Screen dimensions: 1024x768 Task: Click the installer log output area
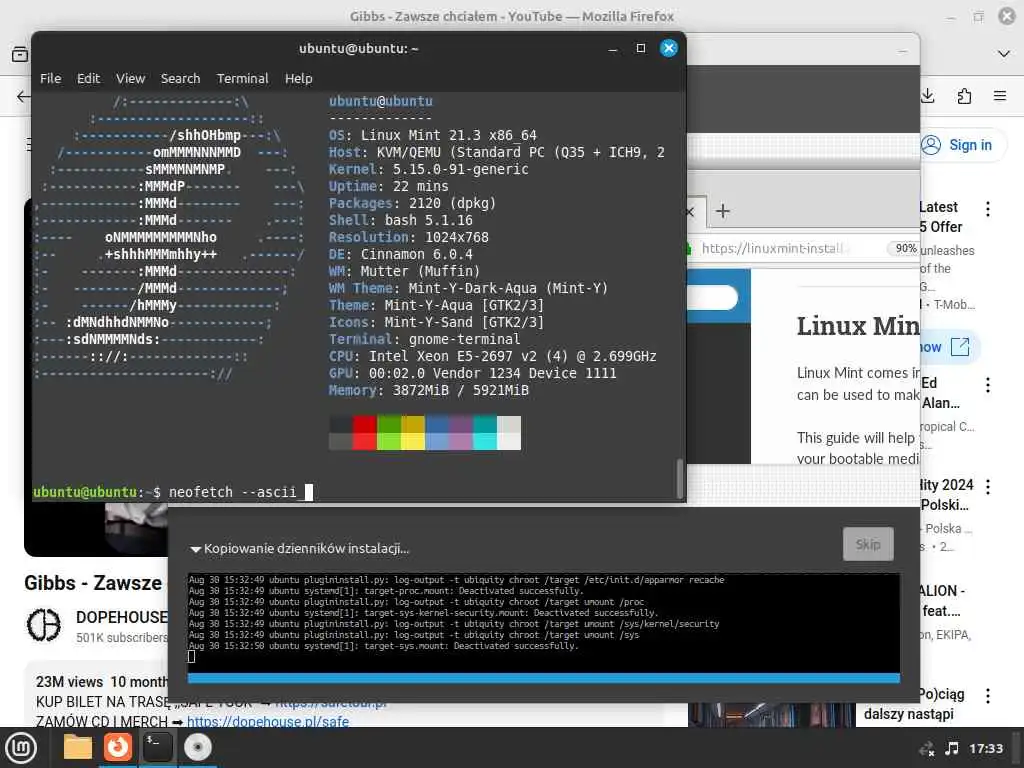(543, 623)
